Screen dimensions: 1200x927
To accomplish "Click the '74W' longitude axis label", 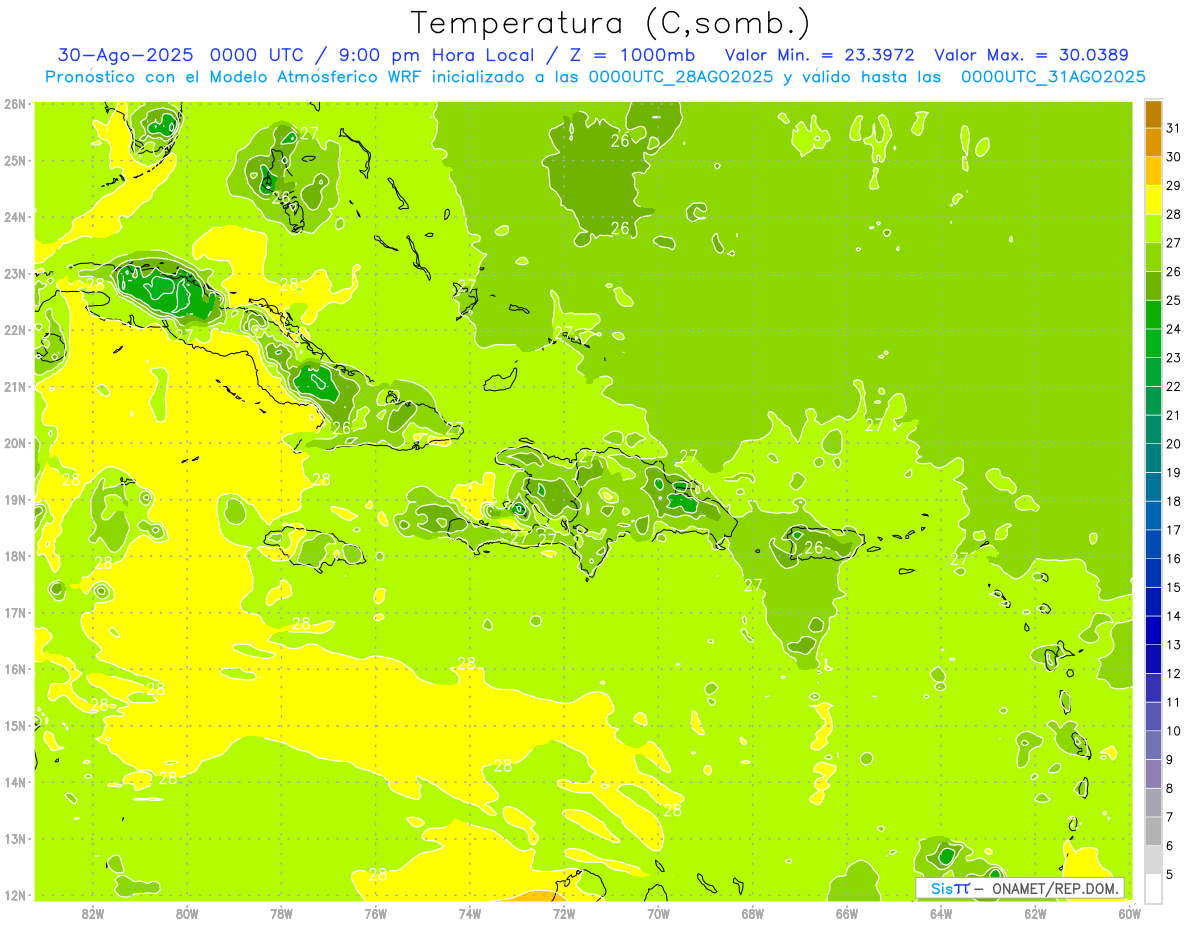I will pyautogui.click(x=470, y=913).
